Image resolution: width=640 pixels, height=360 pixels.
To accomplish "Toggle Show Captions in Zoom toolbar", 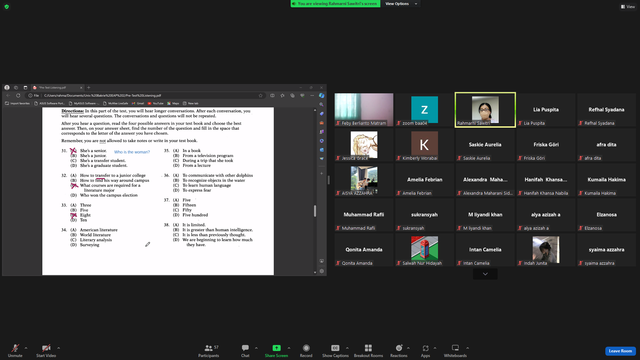I will click(x=335, y=350).
